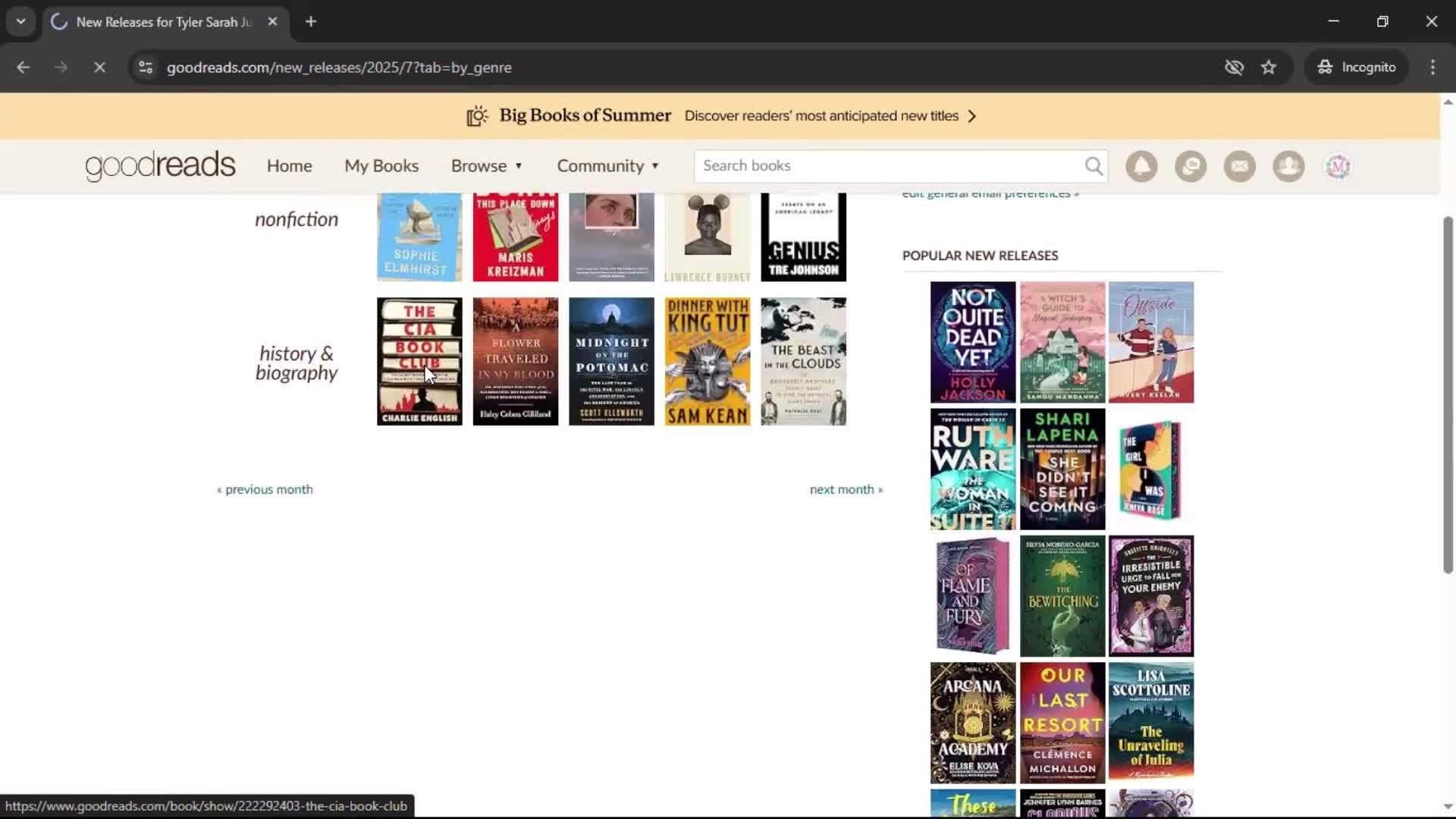Go to the previous month link

[265, 490]
